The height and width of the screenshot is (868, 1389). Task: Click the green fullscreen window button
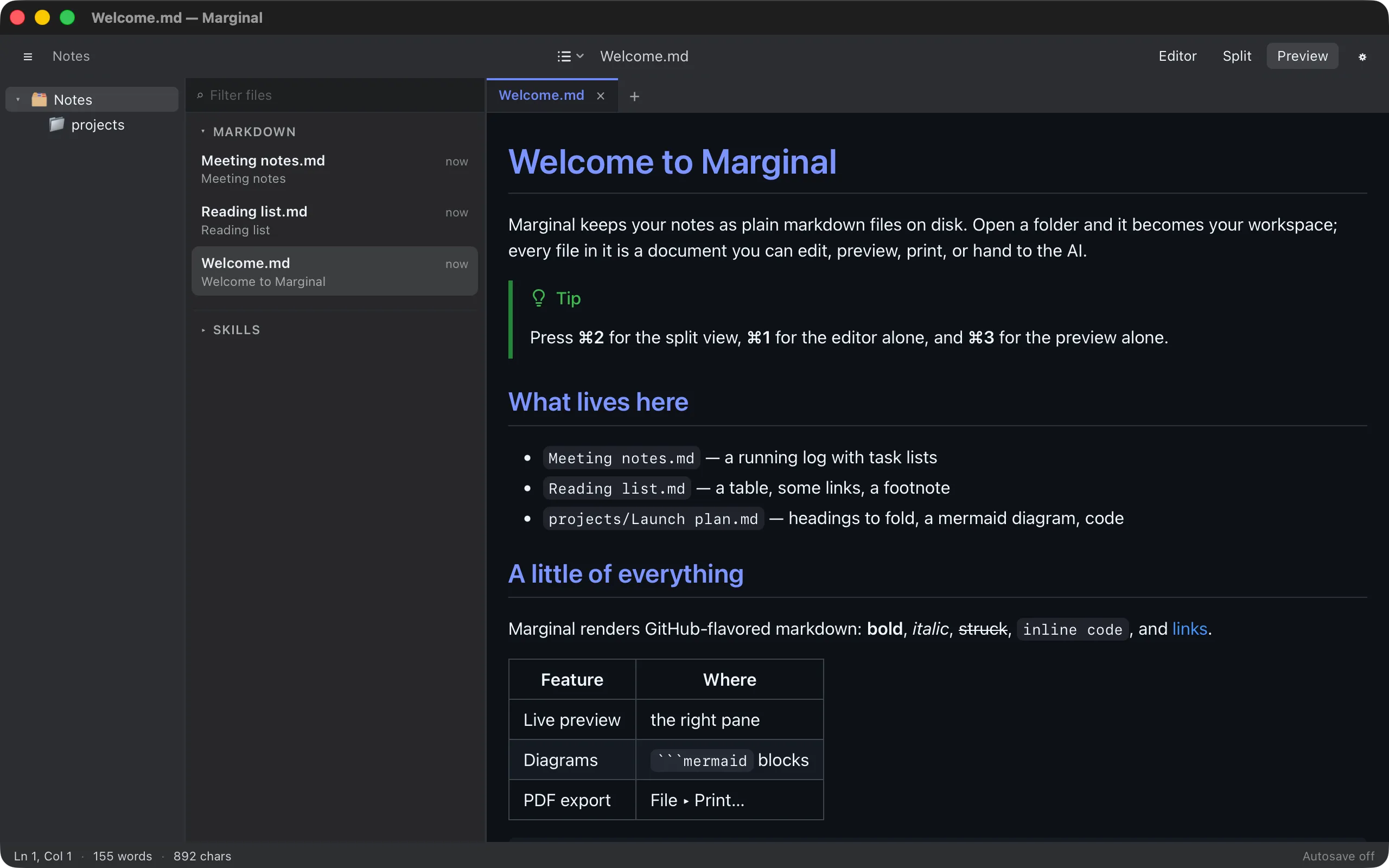click(x=67, y=17)
